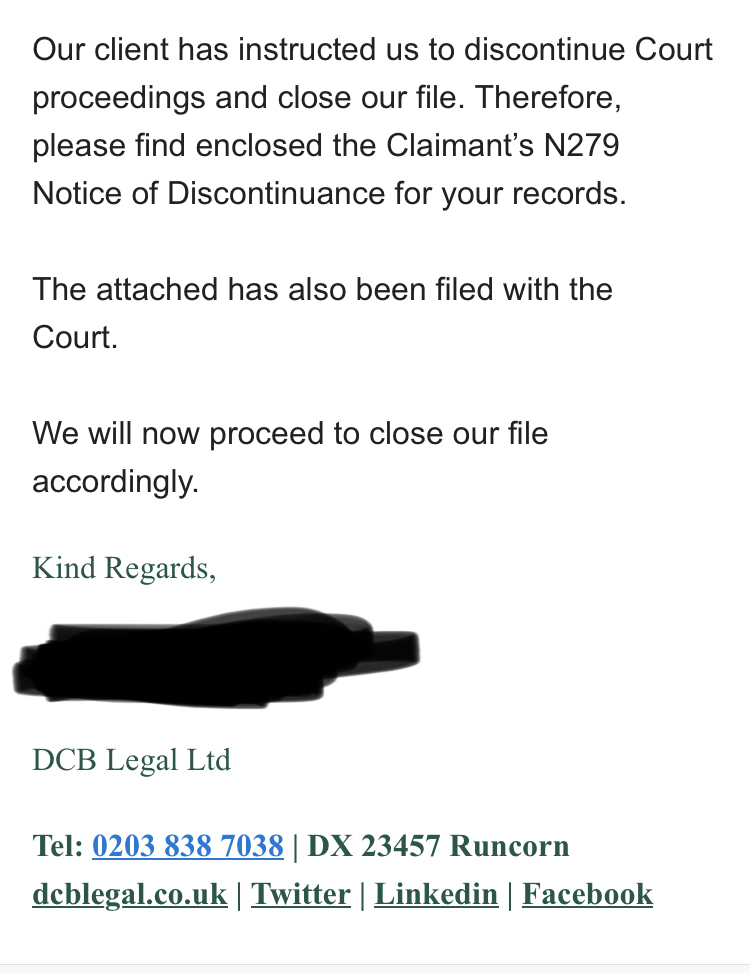Open the Linkedin link in signature
Screen dimensions: 750x973
coord(436,894)
